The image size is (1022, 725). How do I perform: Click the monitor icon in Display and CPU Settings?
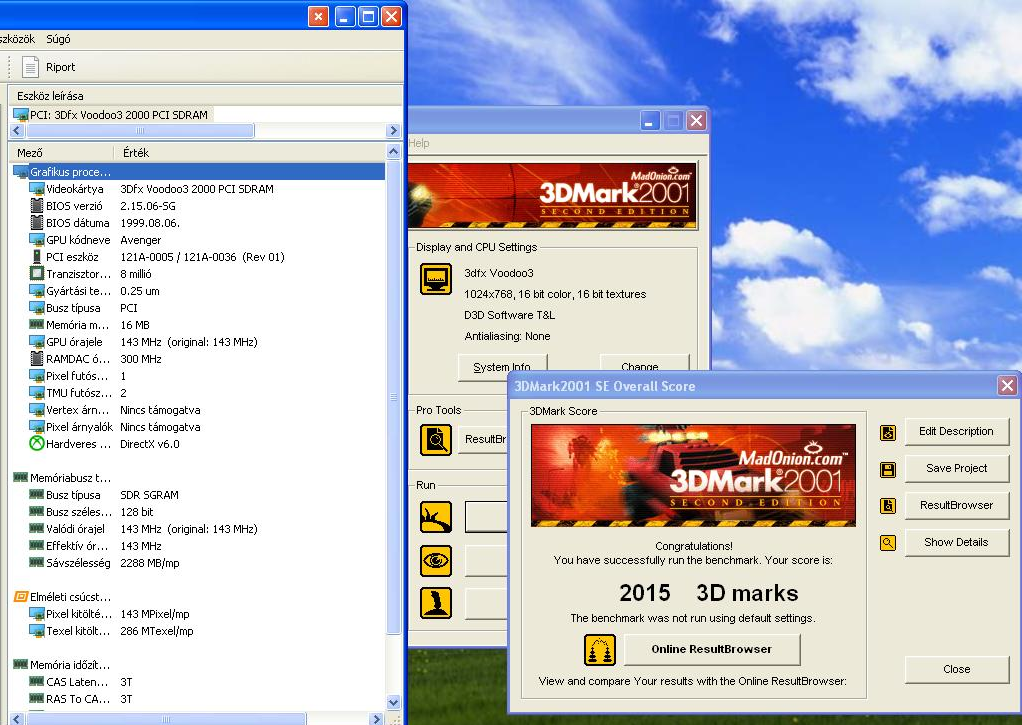coord(436,279)
